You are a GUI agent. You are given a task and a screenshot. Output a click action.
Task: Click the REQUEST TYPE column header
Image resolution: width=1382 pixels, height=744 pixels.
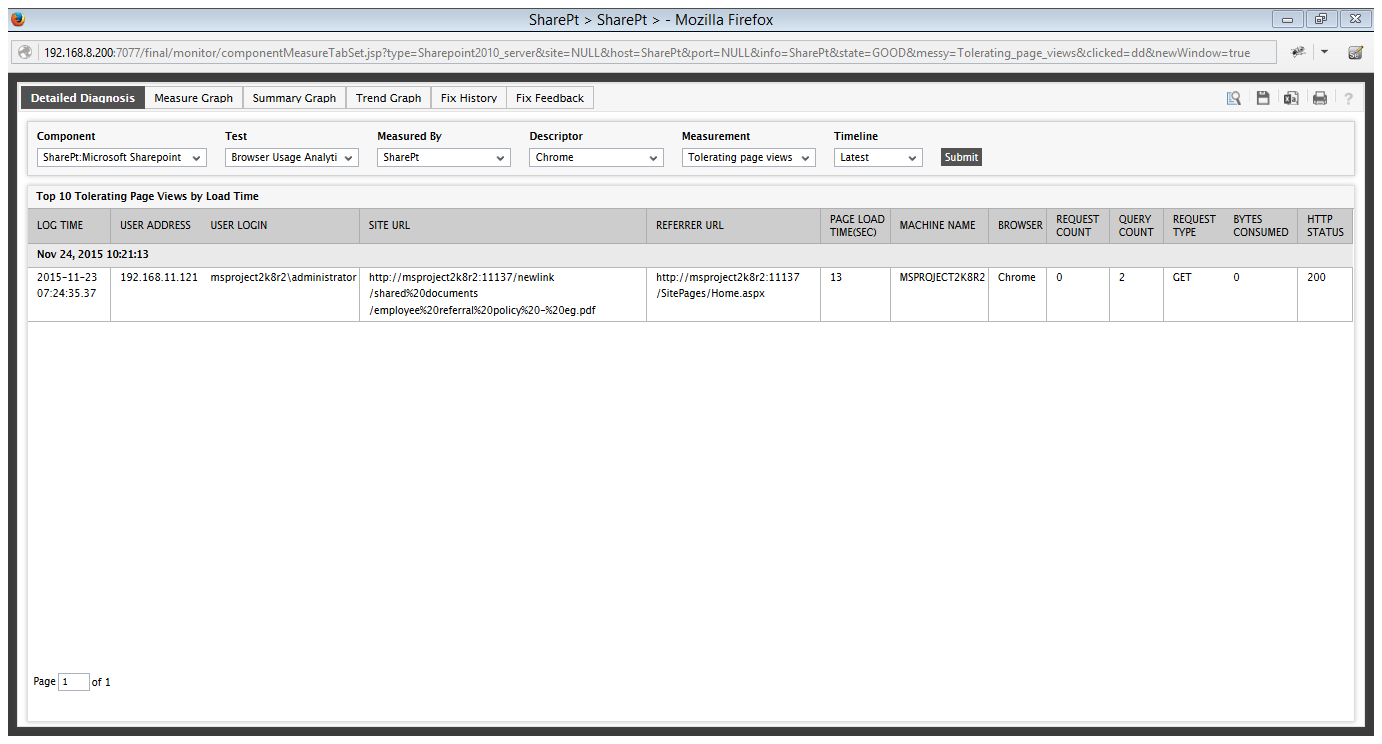(1194, 225)
